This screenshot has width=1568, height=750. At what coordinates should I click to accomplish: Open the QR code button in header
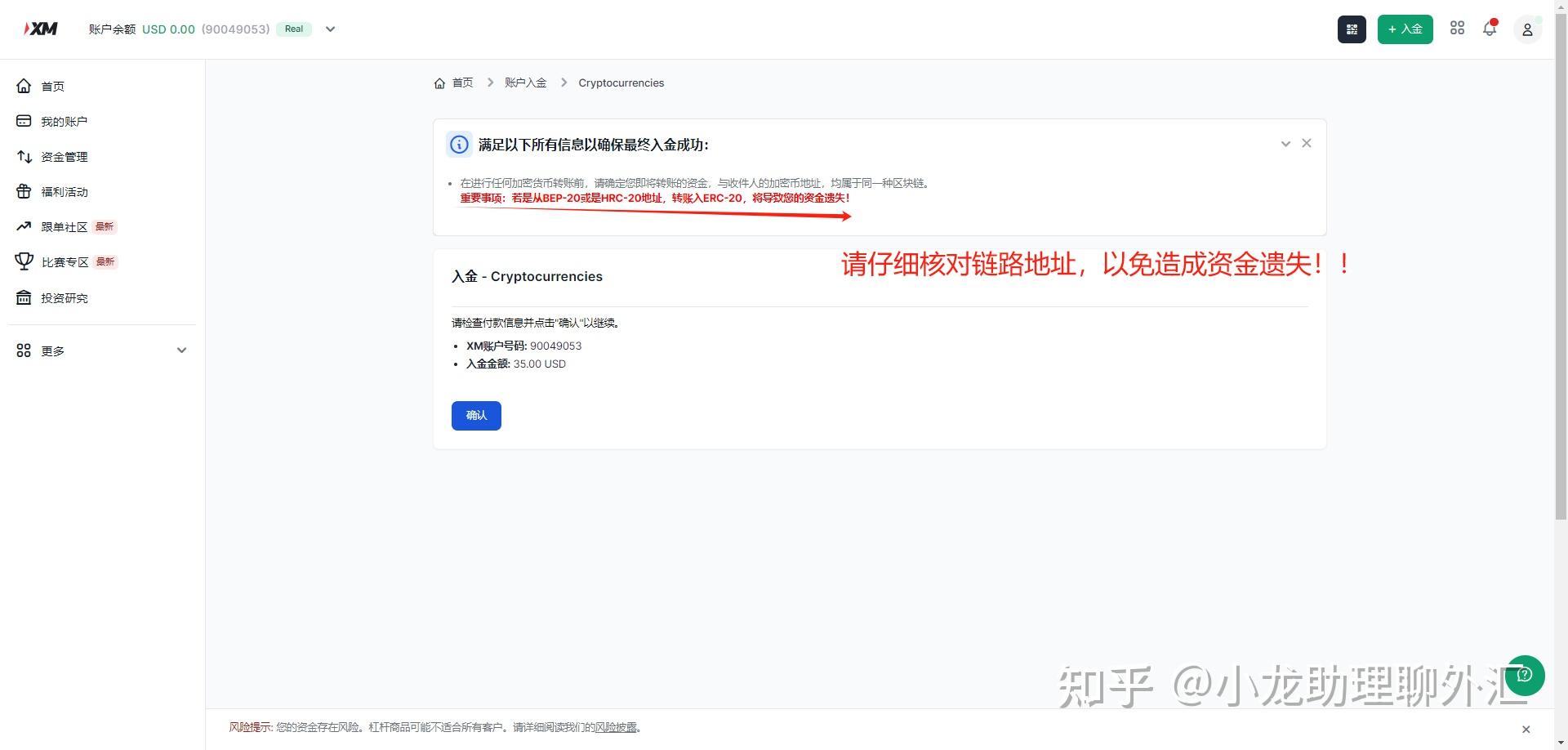(x=1352, y=29)
